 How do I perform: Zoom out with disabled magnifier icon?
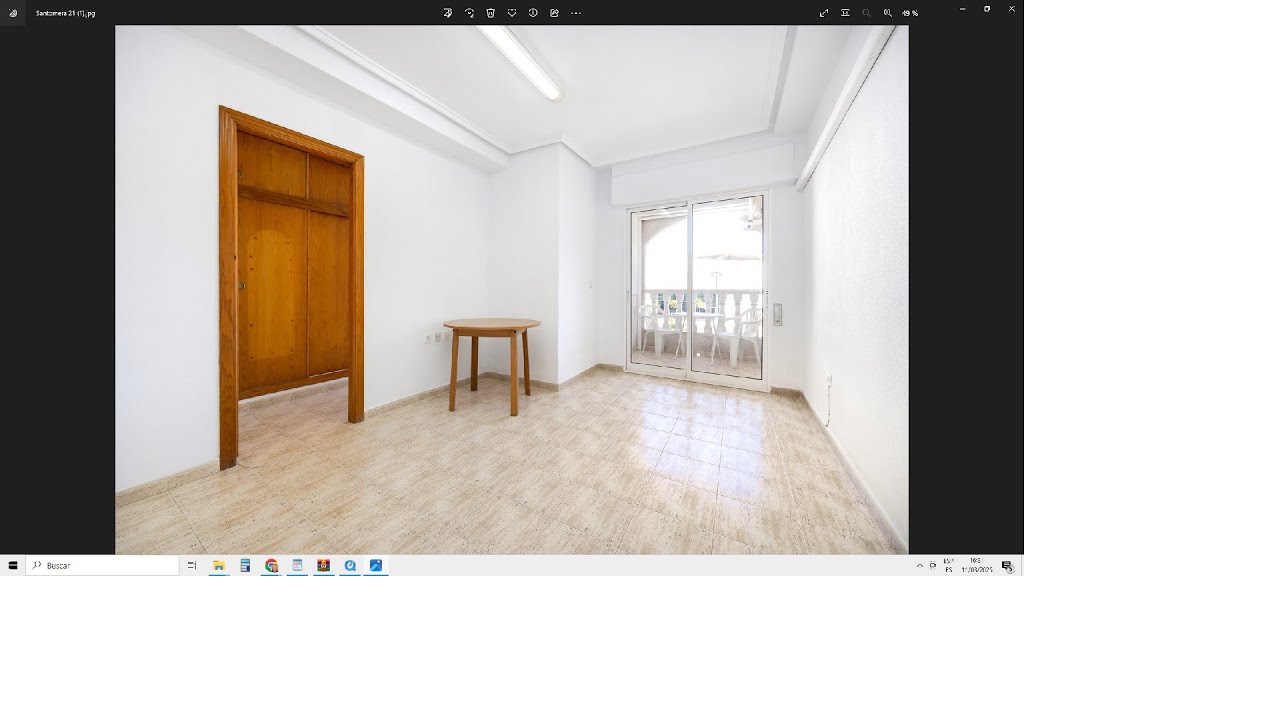click(x=866, y=13)
